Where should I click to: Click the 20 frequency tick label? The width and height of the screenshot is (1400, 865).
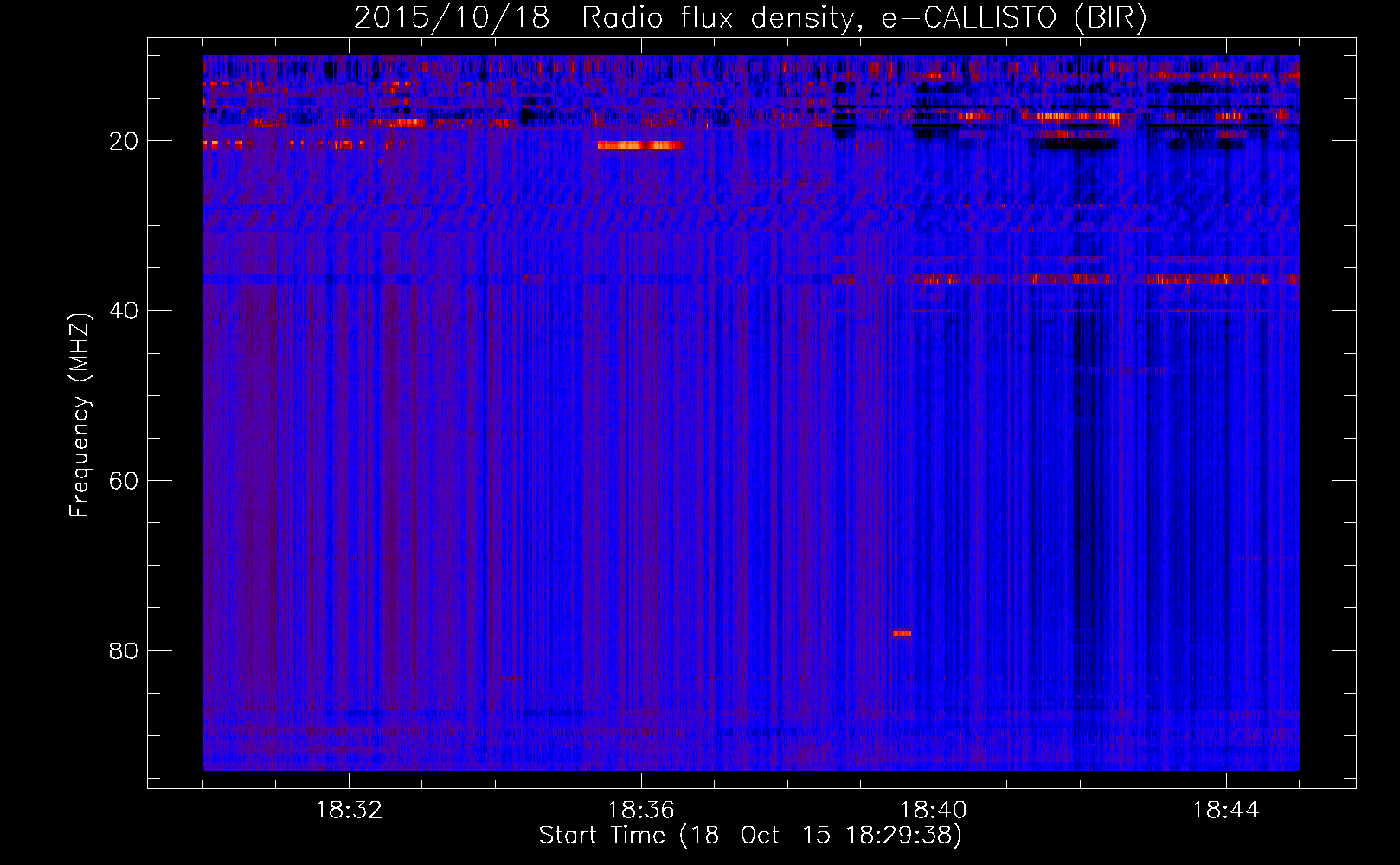[x=124, y=141]
